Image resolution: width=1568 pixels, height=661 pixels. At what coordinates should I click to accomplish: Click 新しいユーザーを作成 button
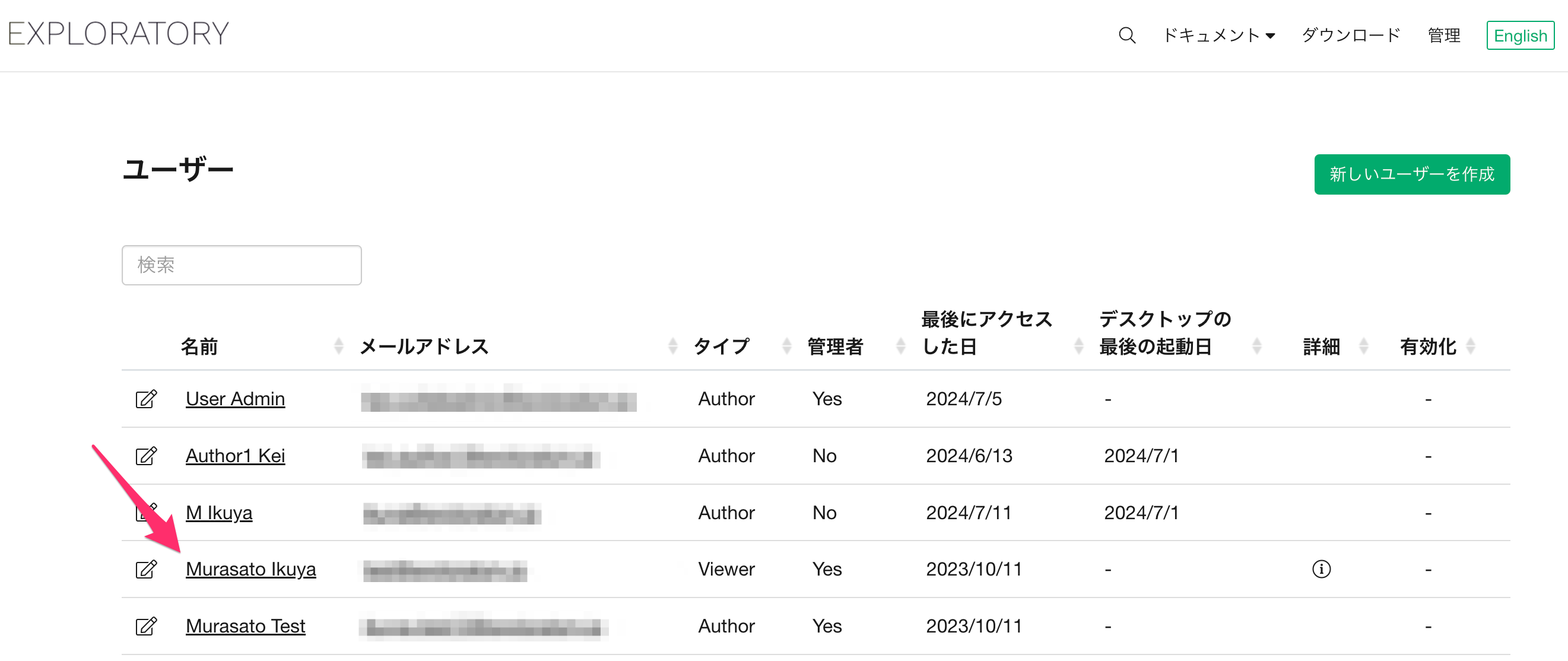(x=1411, y=174)
